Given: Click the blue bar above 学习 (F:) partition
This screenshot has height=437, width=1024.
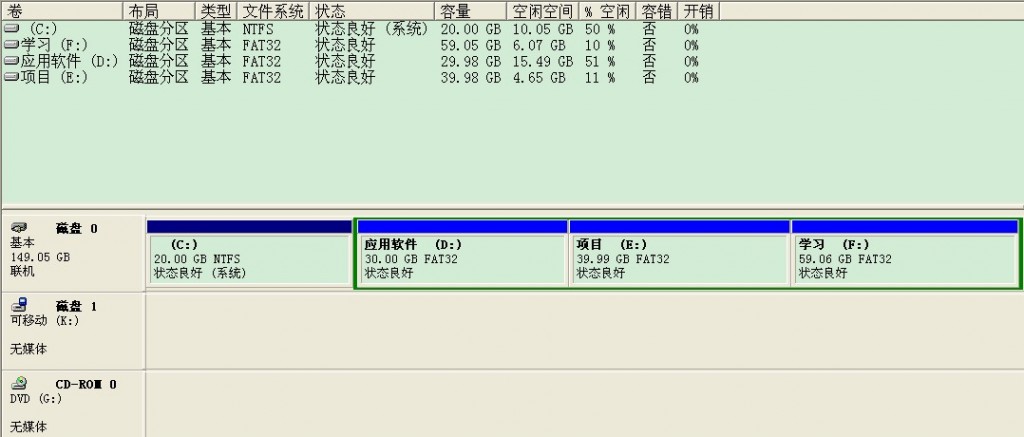Looking at the screenshot, I should coord(904,227).
